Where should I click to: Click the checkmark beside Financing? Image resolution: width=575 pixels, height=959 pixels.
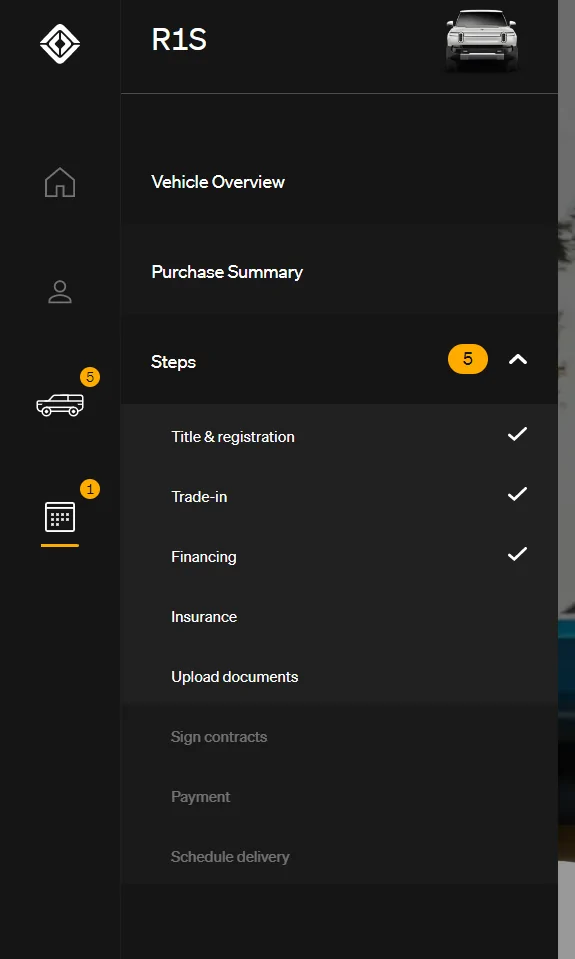click(x=518, y=554)
